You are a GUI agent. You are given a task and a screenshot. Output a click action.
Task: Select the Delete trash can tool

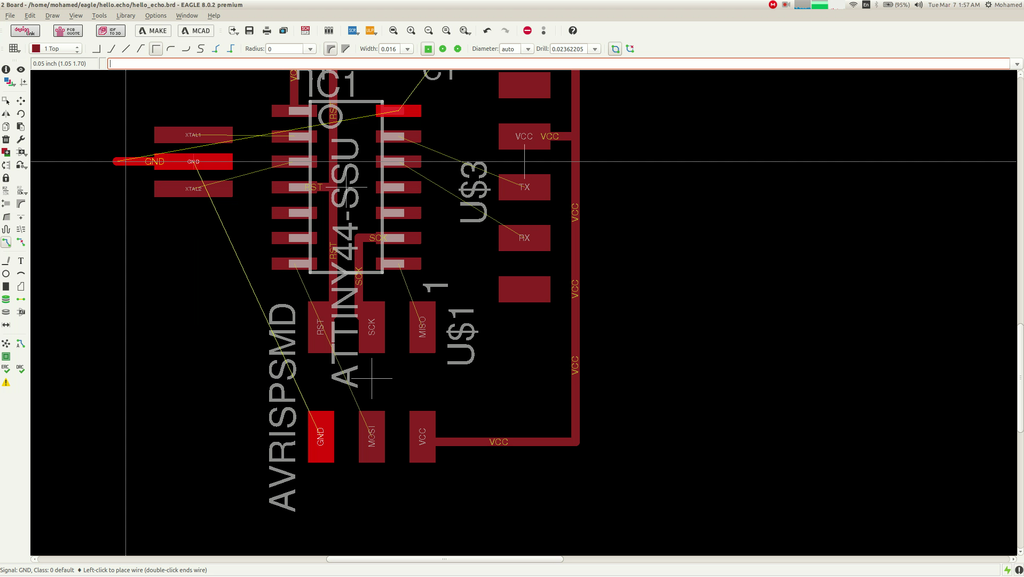[x=6, y=139]
